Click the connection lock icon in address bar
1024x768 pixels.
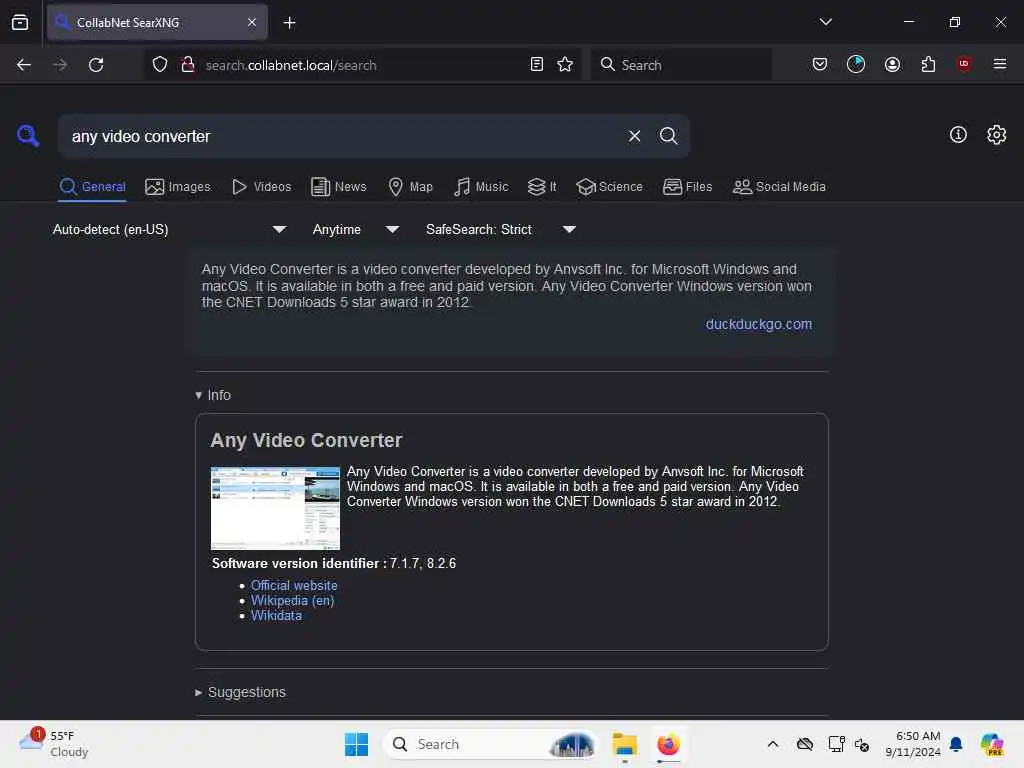188,65
